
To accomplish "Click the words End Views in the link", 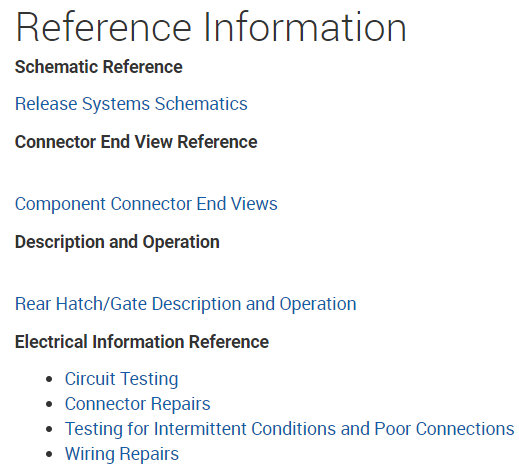I will coord(237,204).
